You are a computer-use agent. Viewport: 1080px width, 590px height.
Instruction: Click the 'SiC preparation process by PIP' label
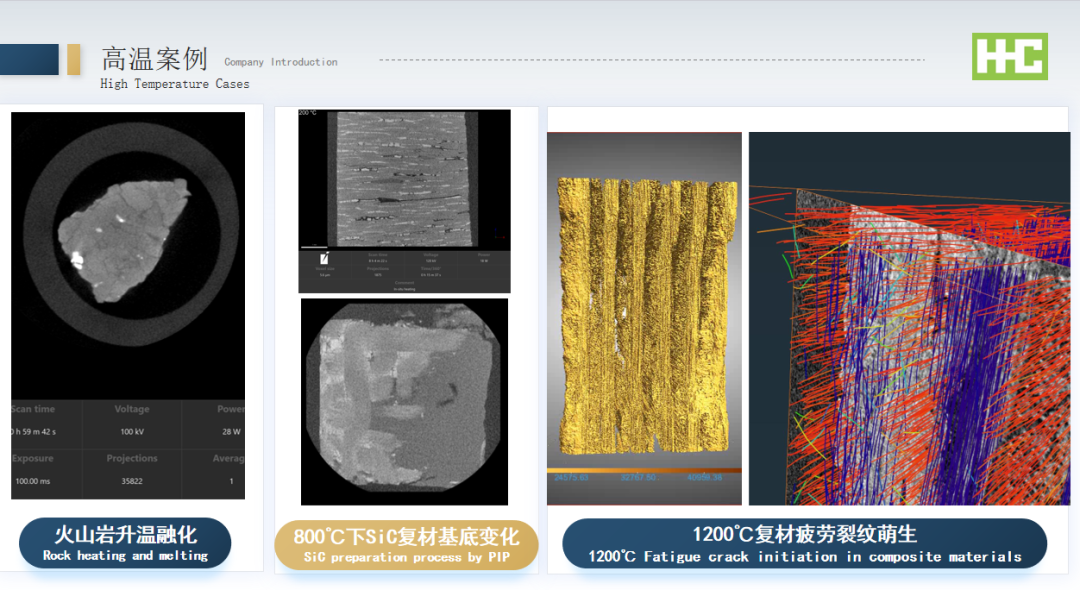coord(406,545)
